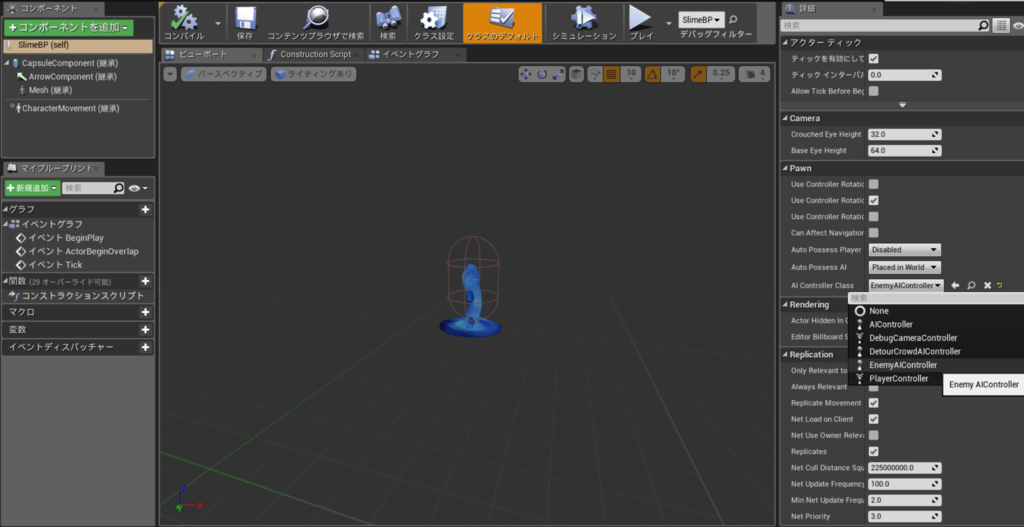
Task: Open Auto Possess Player dropdown
Action: (x=904, y=249)
